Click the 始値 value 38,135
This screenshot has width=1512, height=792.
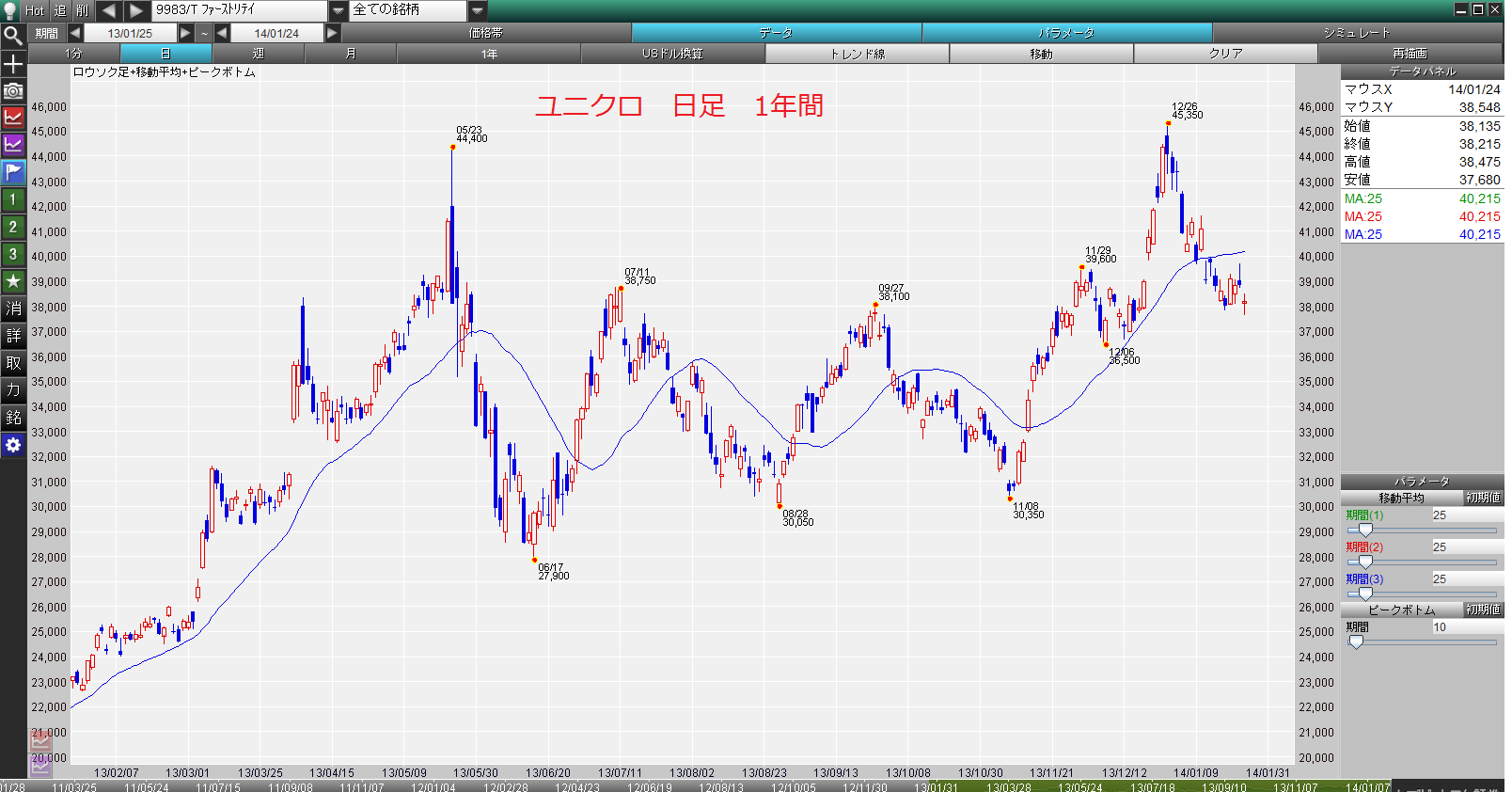click(x=1480, y=126)
